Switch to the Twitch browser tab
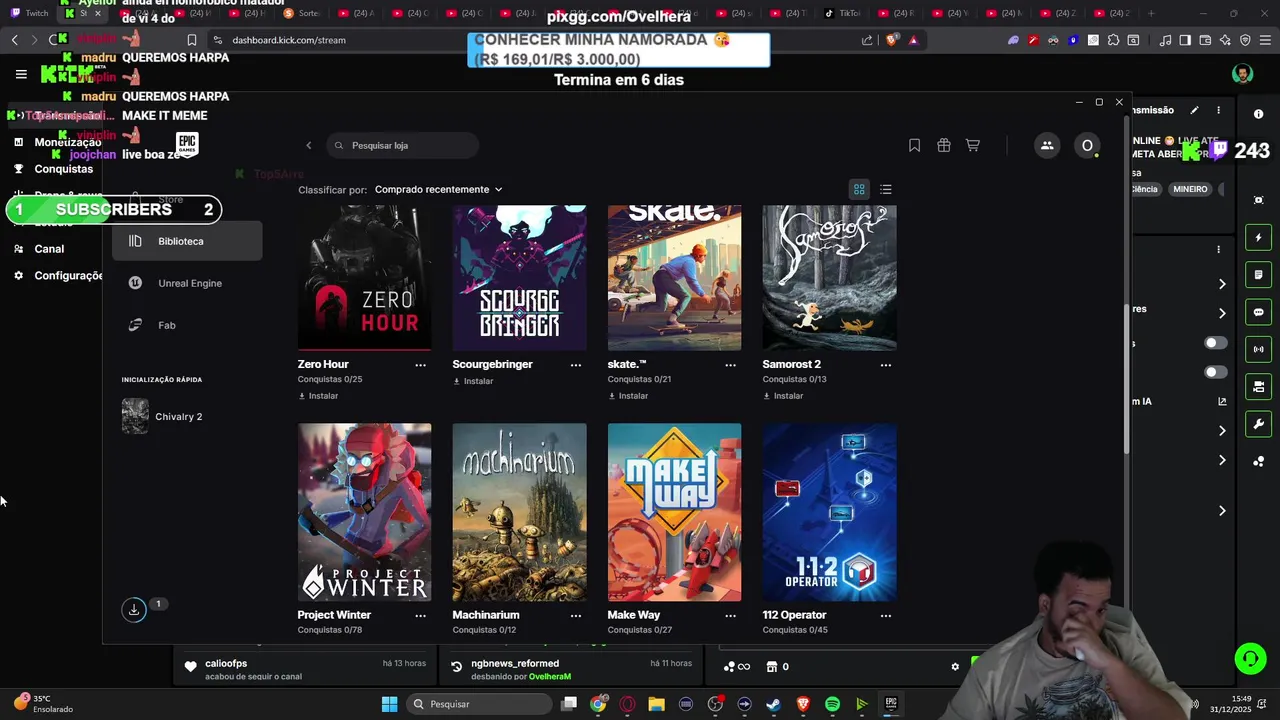 [30, 13]
